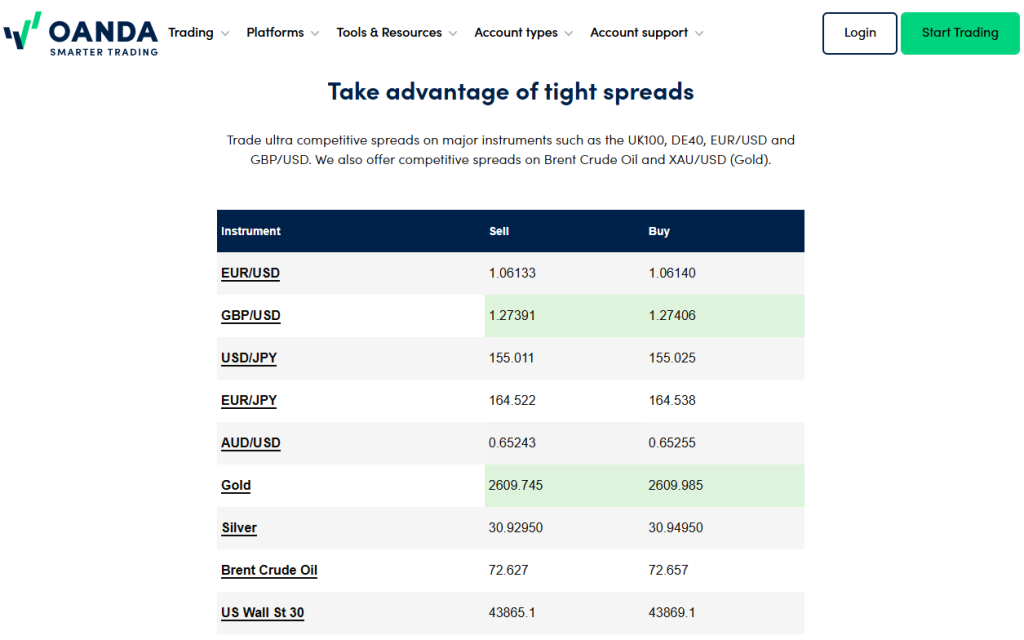The image size is (1024, 640).
Task: Click the Sell column header
Action: (x=499, y=231)
